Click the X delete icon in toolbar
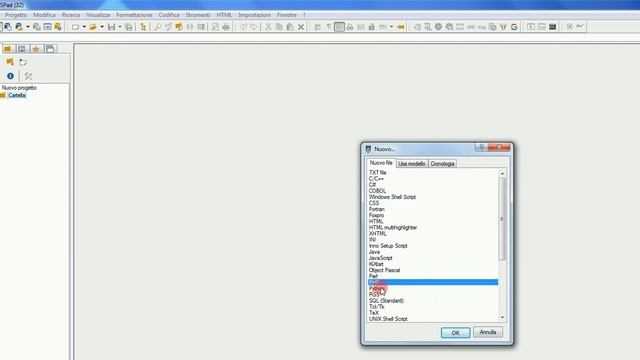This screenshot has width=640, height=360. (x=301, y=27)
